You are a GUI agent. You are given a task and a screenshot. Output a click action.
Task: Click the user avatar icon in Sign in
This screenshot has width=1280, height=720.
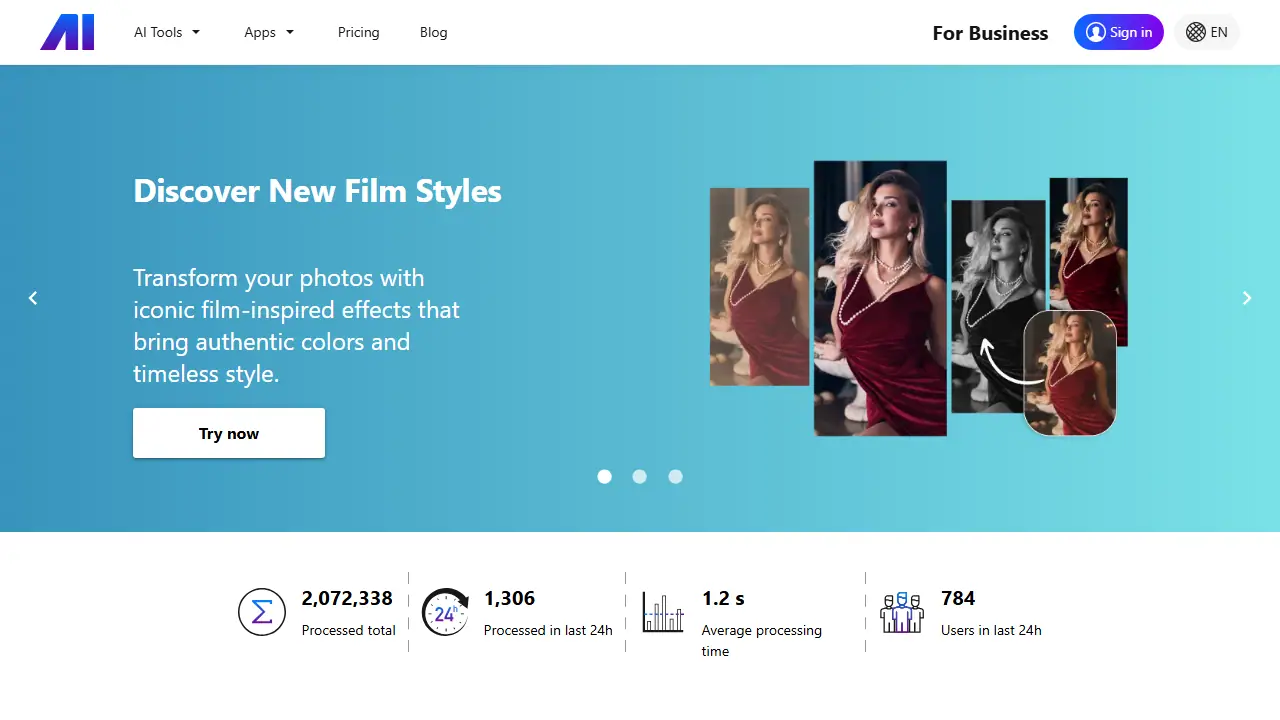coord(1096,32)
